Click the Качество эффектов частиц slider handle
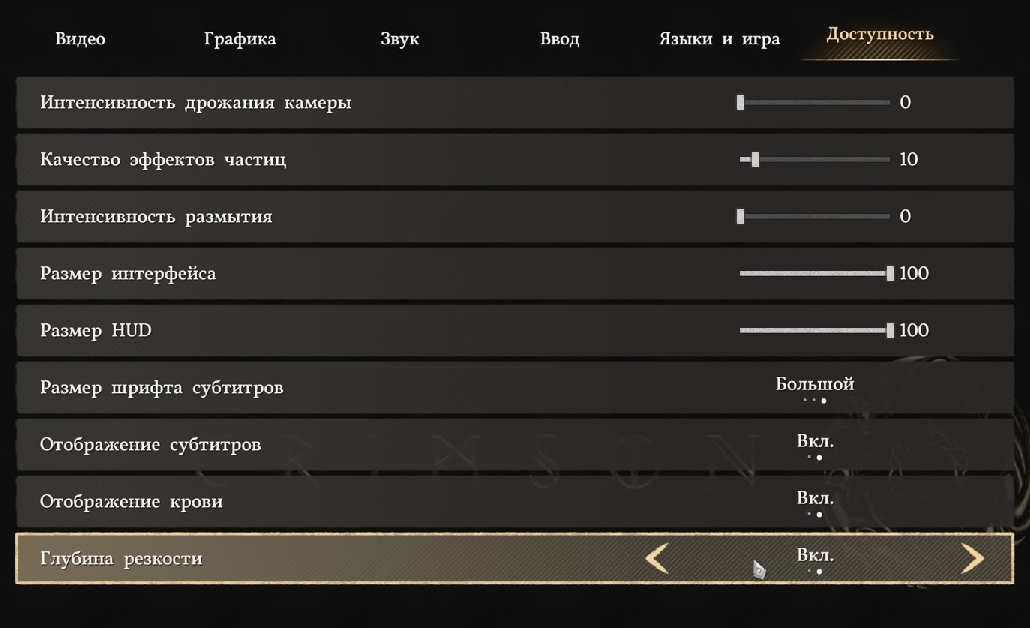 [755, 160]
